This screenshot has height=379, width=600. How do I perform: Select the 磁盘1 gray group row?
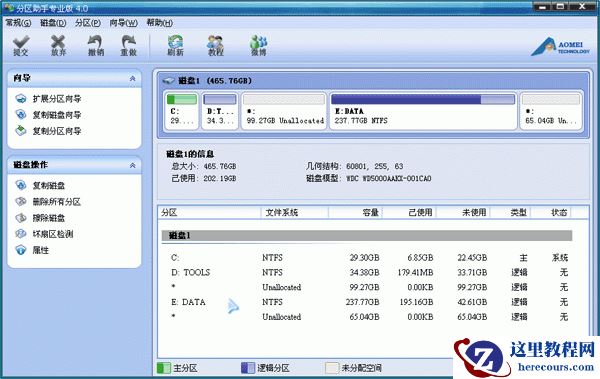pyautogui.click(x=367, y=235)
